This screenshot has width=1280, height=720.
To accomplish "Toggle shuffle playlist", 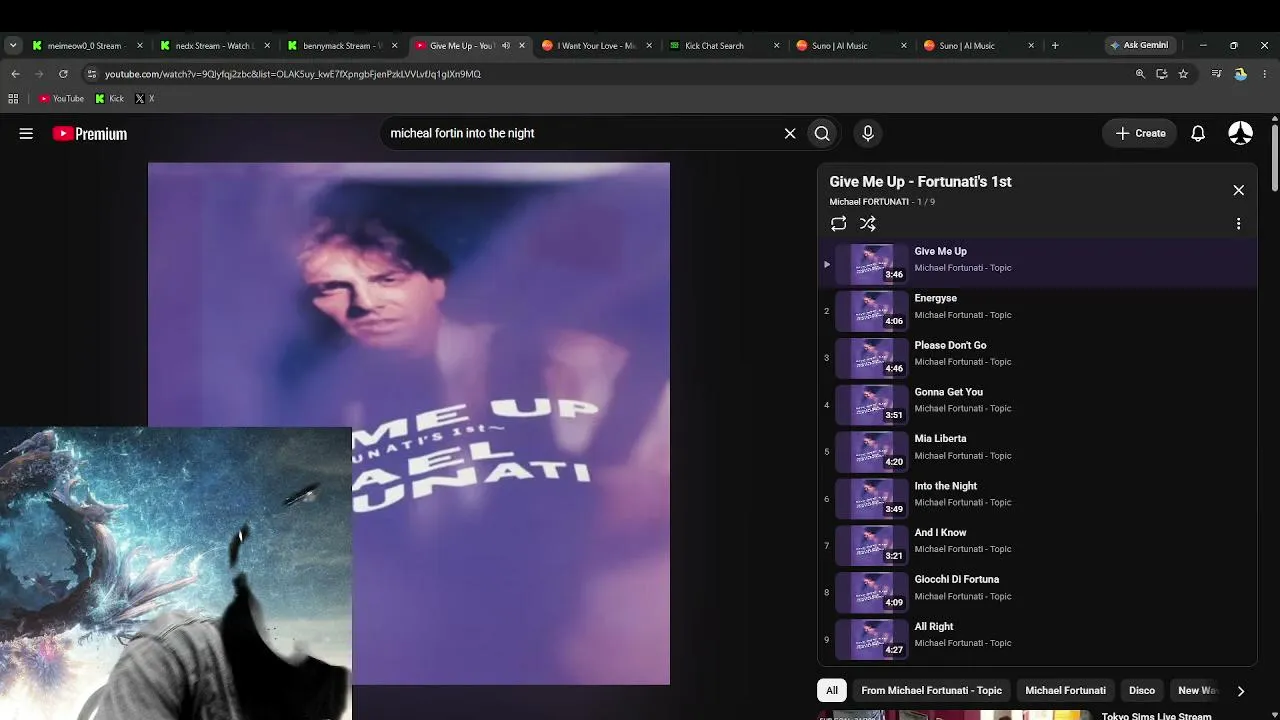I will (x=868, y=224).
